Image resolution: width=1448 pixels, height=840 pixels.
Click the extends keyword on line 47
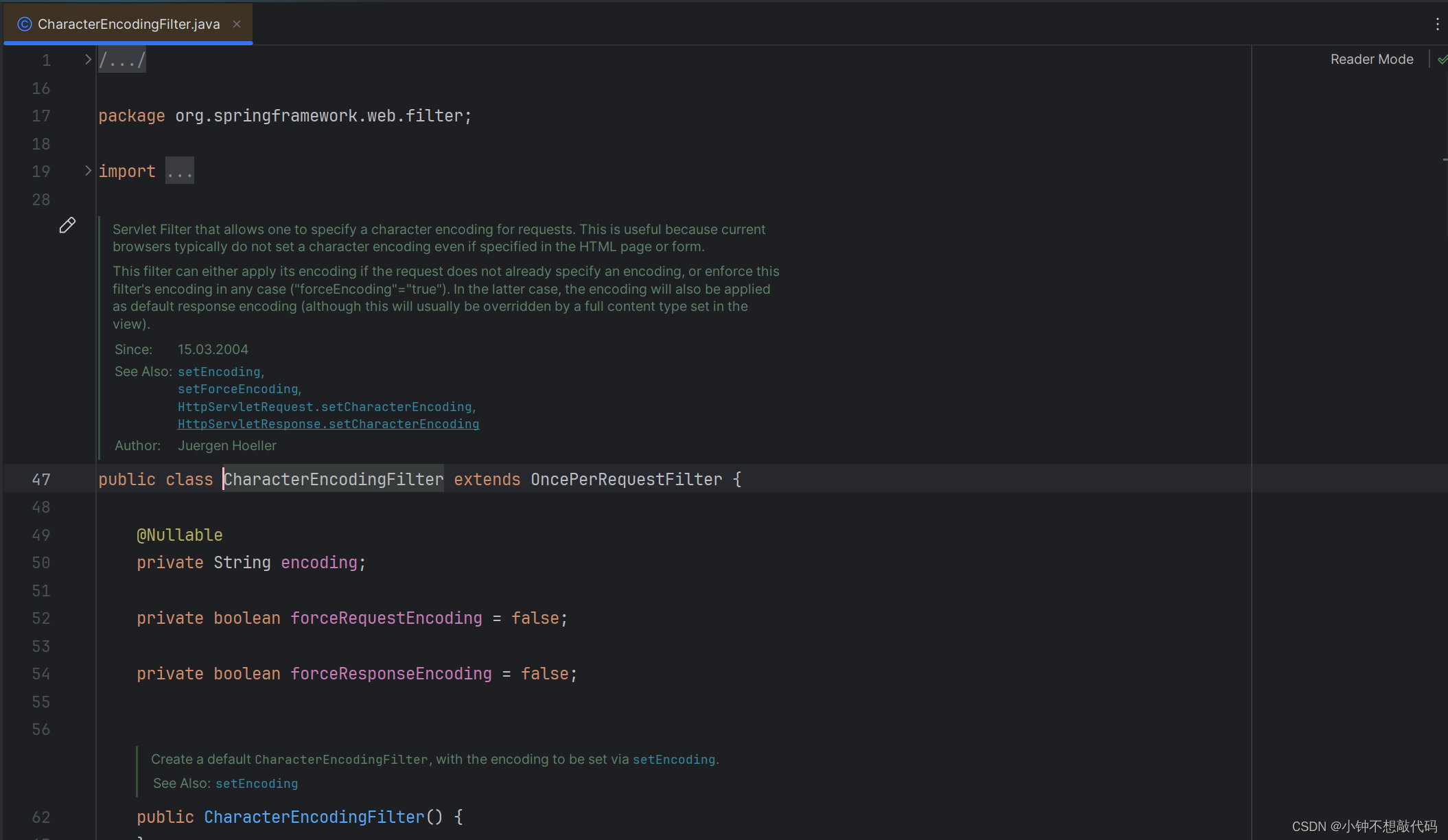pyautogui.click(x=487, y=479)
